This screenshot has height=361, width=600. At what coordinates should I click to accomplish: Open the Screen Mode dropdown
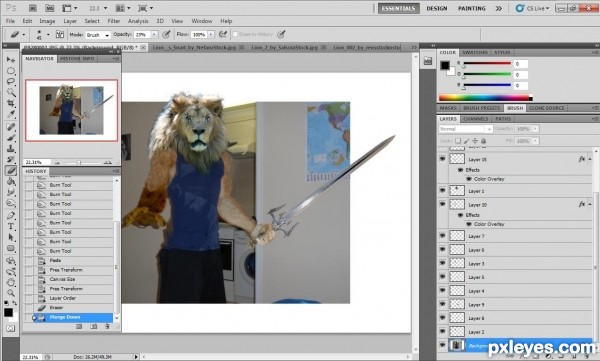click(145, 8)
